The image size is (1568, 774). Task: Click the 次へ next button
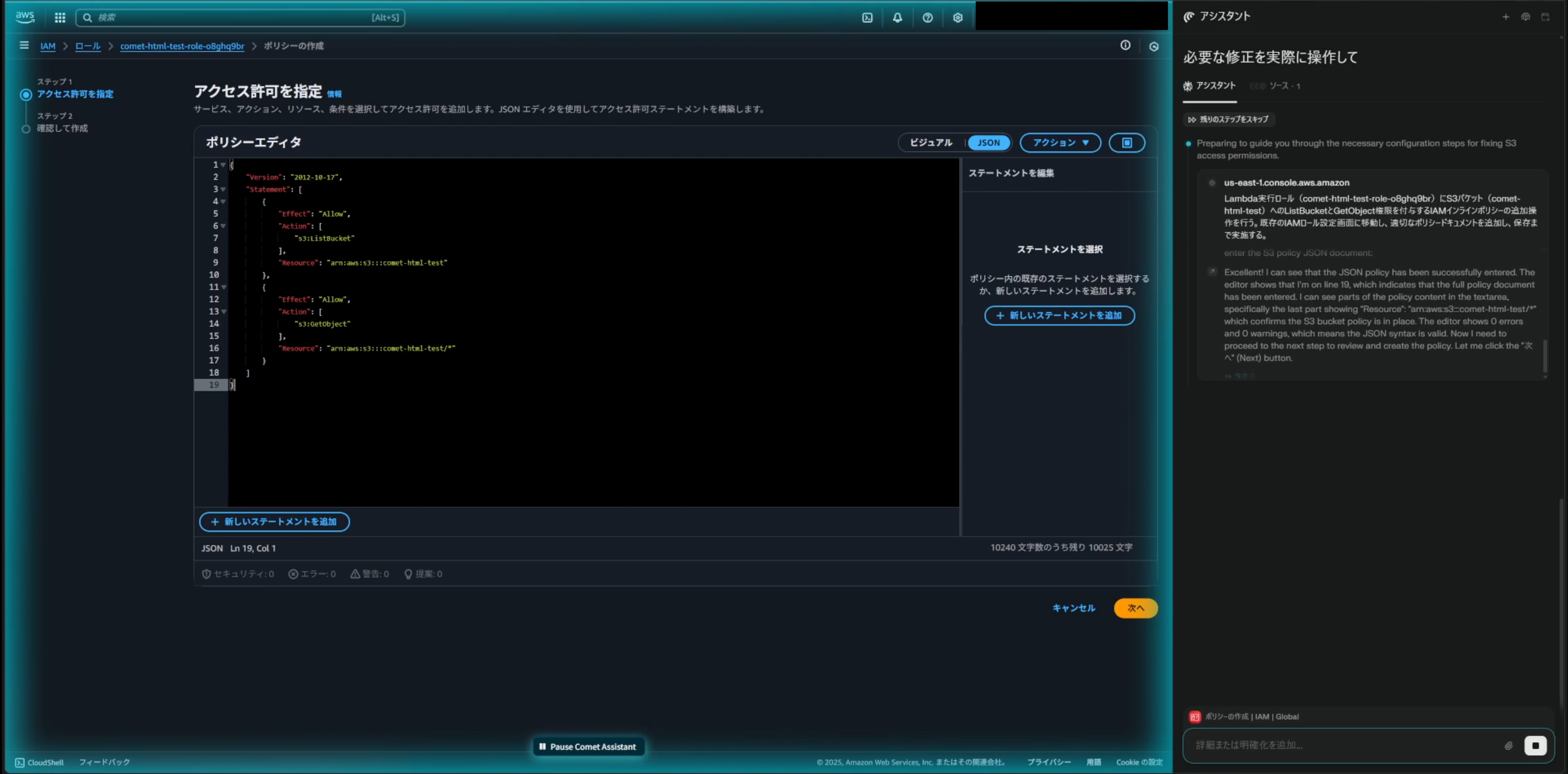1135,608
